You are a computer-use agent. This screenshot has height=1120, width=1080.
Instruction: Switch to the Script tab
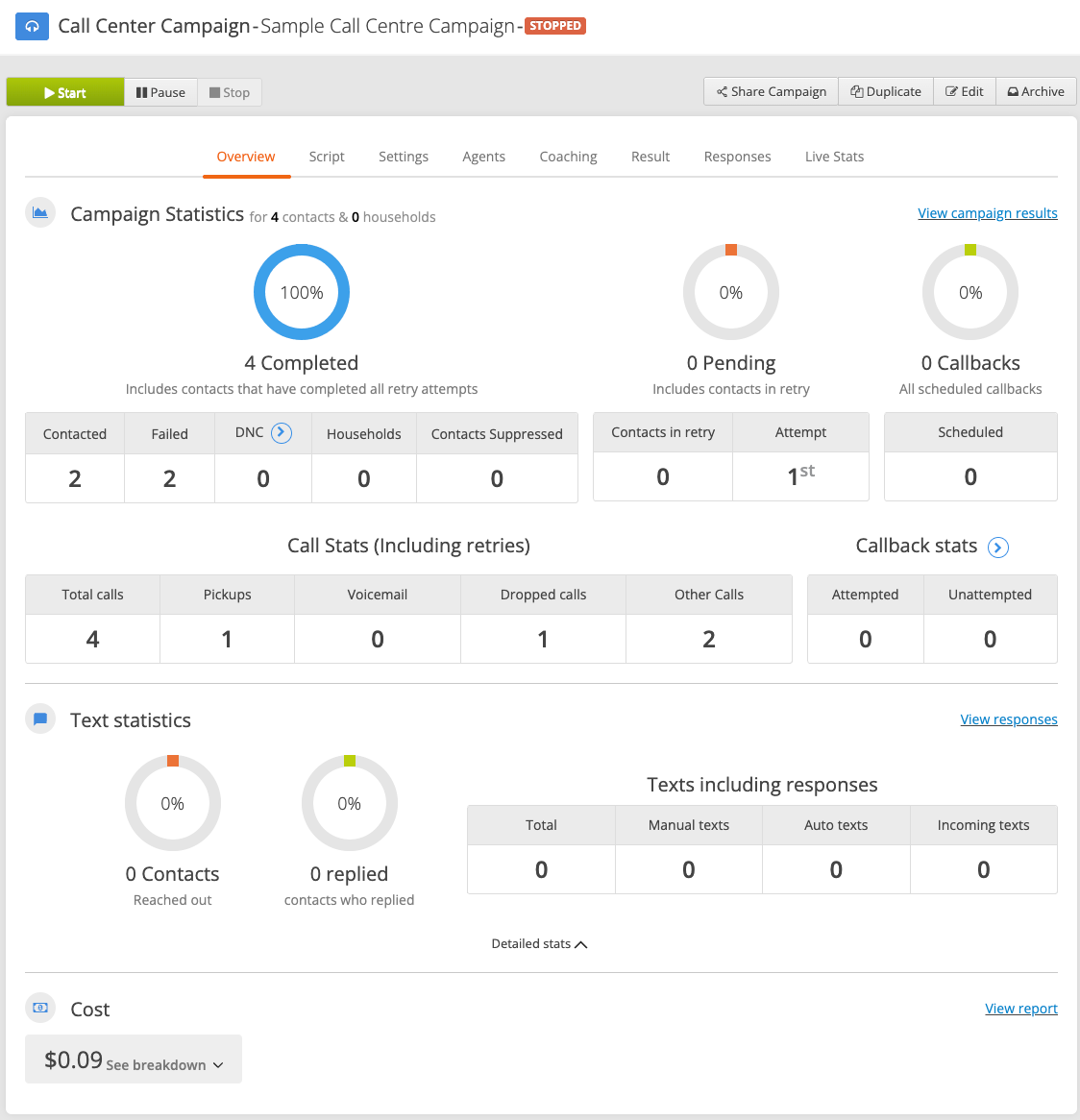[327, 157]
